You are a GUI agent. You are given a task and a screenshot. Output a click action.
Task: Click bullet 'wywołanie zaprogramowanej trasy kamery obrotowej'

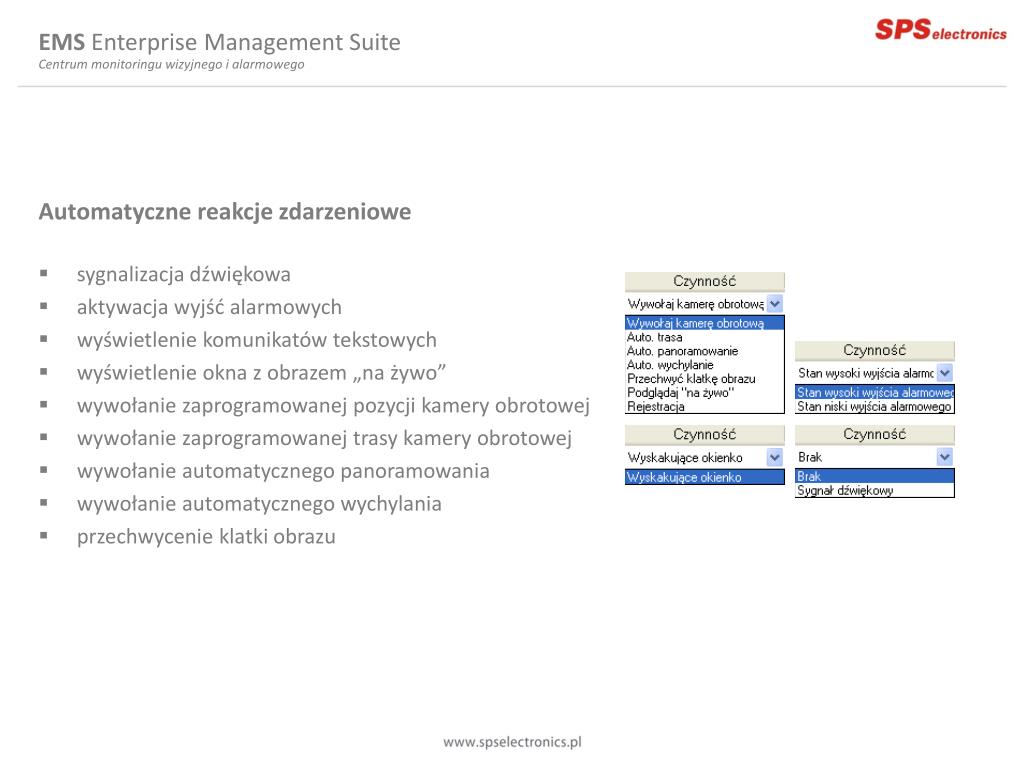[x=324, y=438]
